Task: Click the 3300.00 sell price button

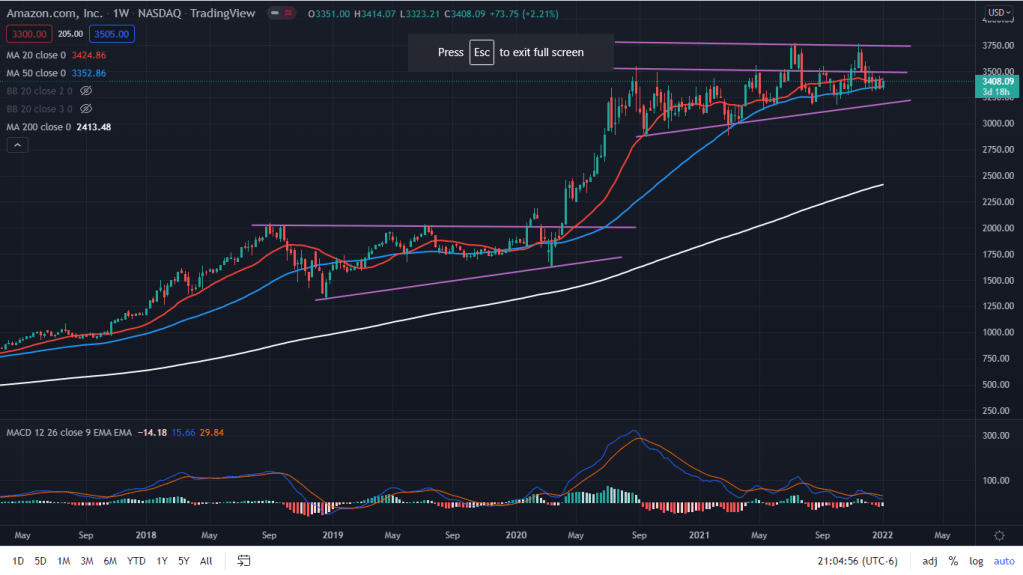Action: (x=27, y=33)
